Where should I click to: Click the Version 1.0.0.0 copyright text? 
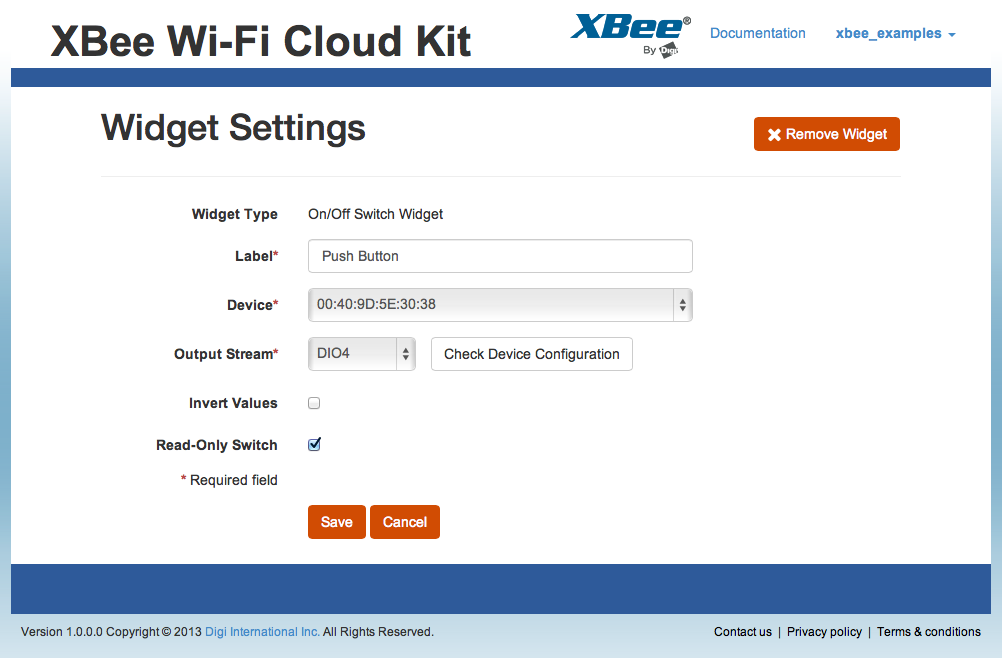227,632
